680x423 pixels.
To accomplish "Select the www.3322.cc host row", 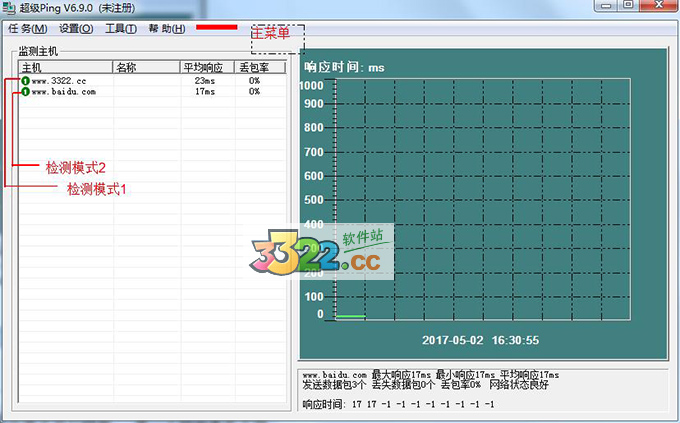I will (59, 81).
